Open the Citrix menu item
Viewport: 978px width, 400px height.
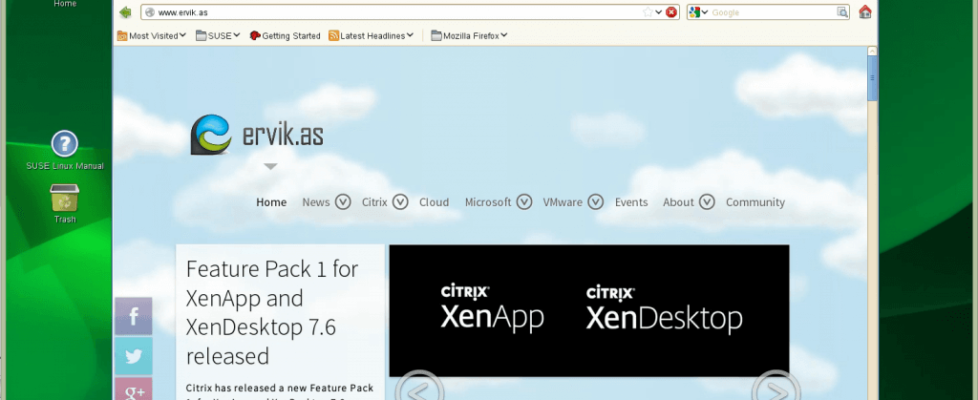click(x=374, y=202)
